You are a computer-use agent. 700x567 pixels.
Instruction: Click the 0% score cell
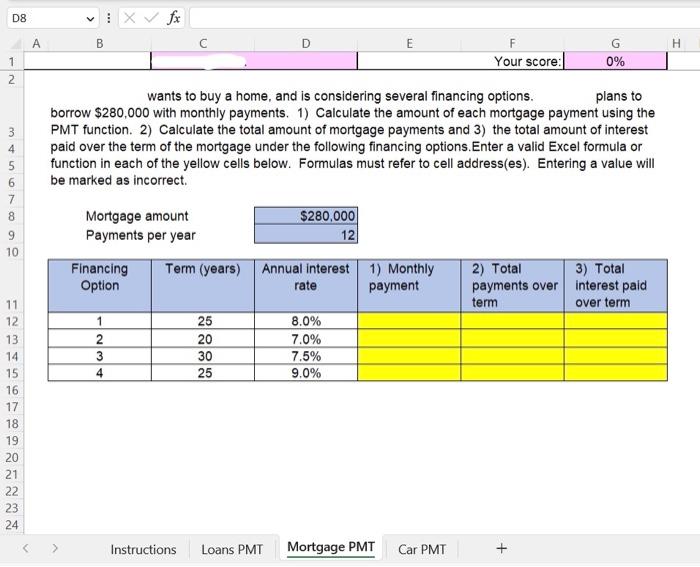click(x=615, y=61)
